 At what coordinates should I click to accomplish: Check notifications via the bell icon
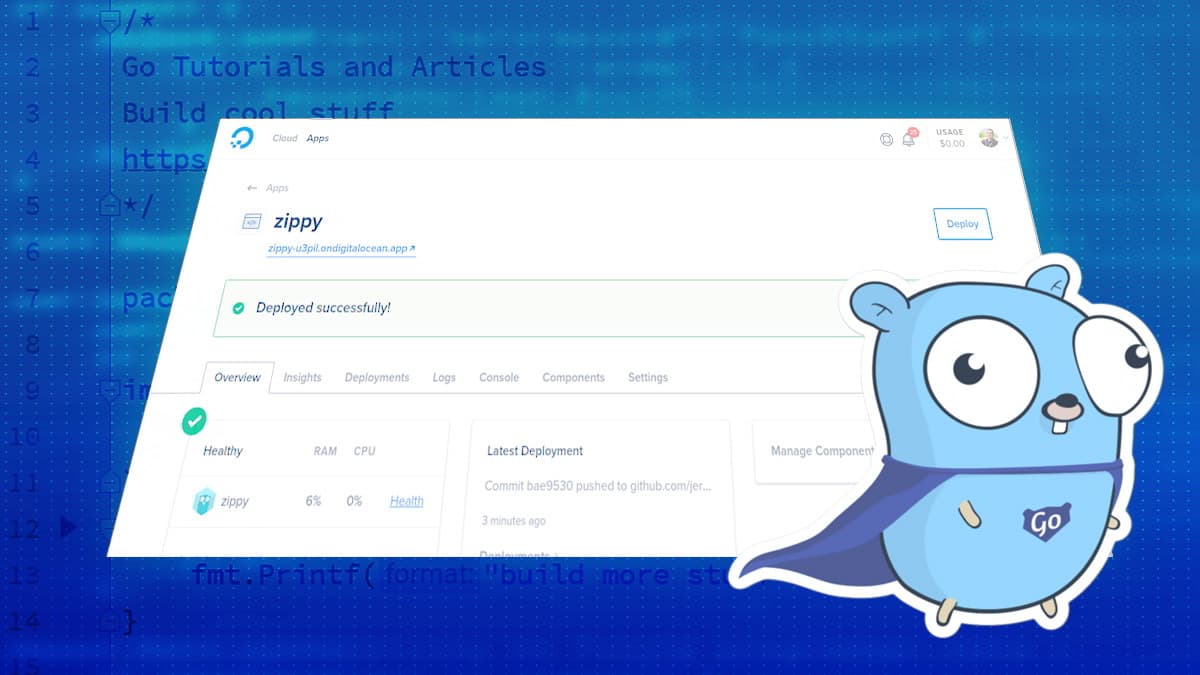(x=910, y=141)
